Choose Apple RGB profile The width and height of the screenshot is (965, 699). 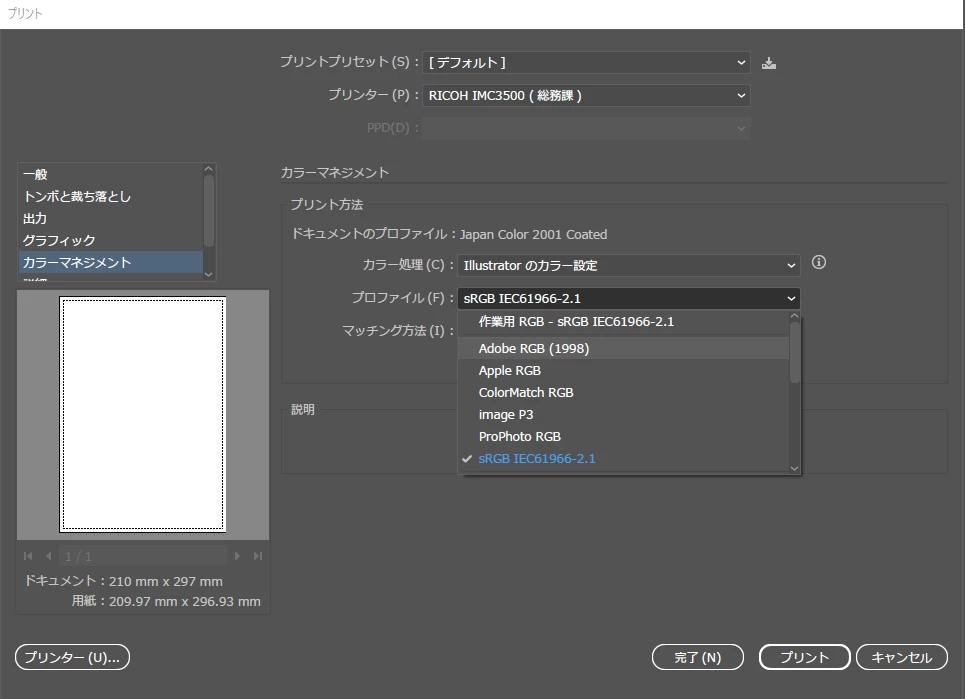(x=623, y=370)
